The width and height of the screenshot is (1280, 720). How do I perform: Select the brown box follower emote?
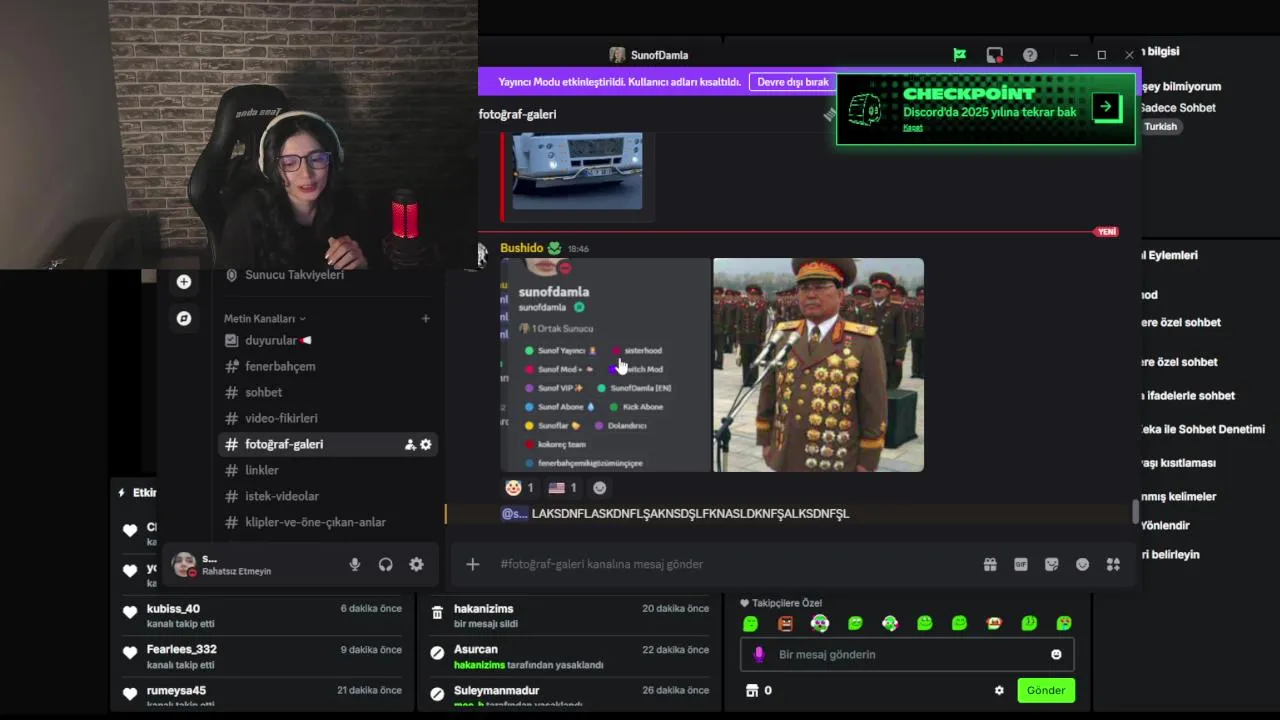click(785, 623)
